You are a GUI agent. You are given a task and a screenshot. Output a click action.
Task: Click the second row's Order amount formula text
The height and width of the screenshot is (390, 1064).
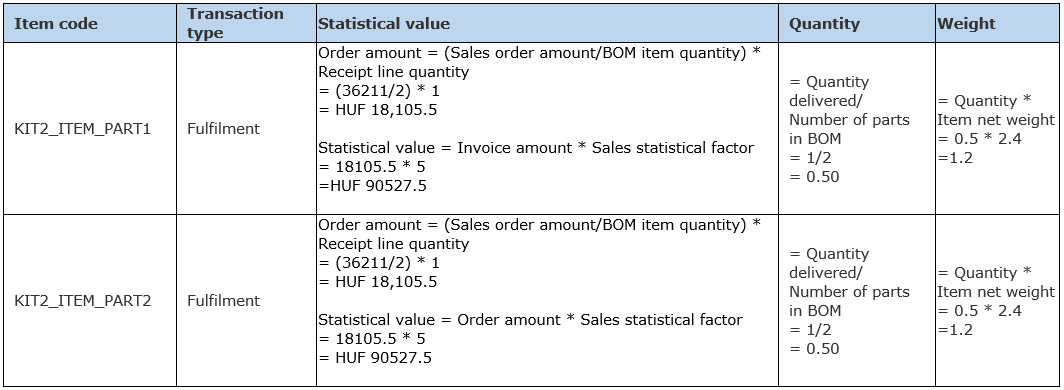tap(540, 233)
